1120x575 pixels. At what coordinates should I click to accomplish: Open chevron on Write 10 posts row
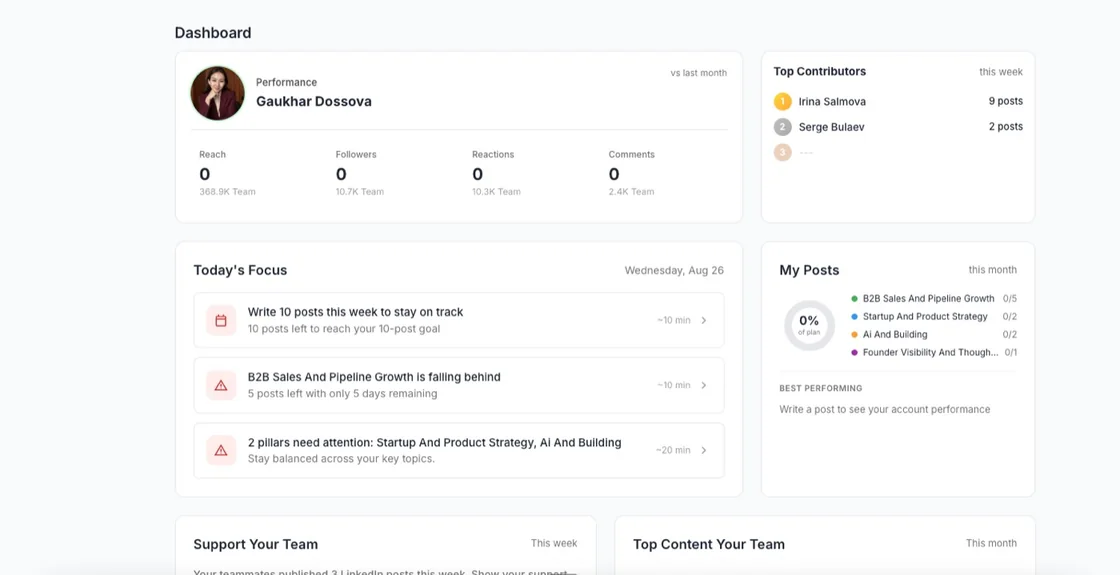[x=704, y=320]
